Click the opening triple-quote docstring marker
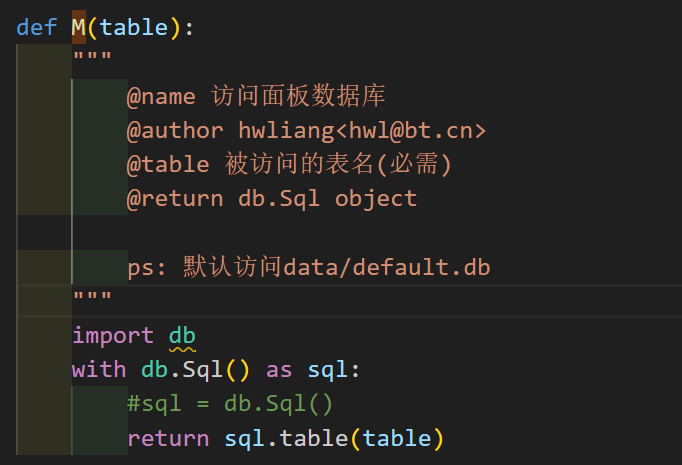 pyautogui.click(x=92, y=57)
